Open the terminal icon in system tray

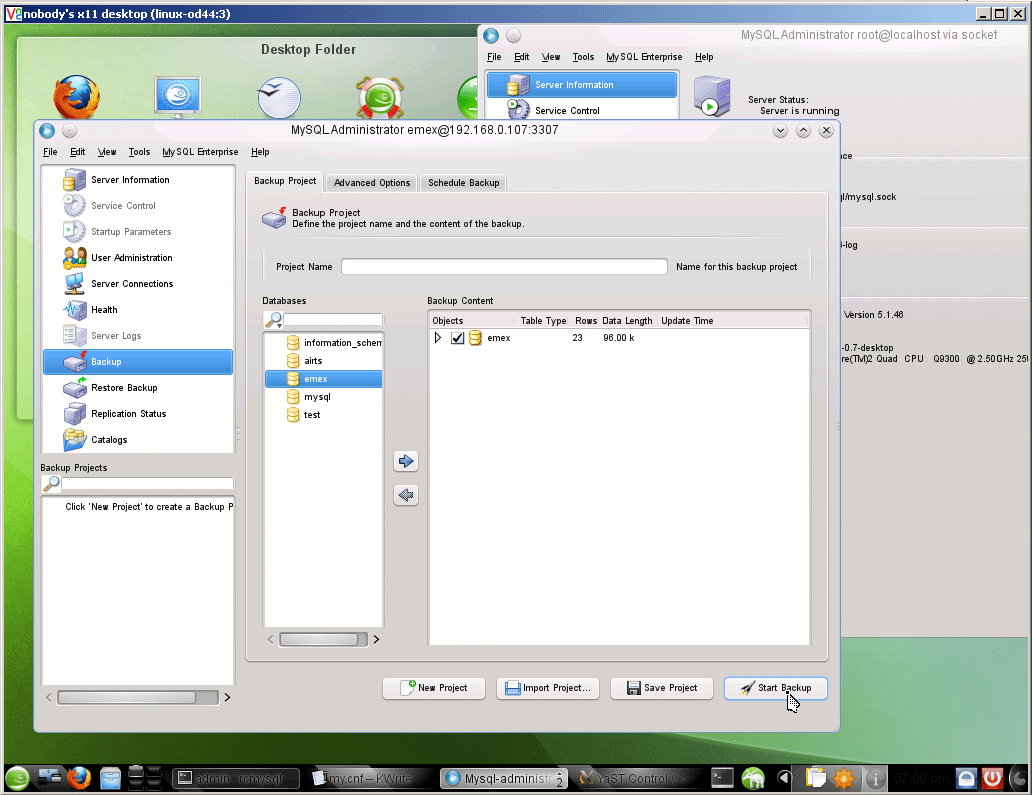722,778
